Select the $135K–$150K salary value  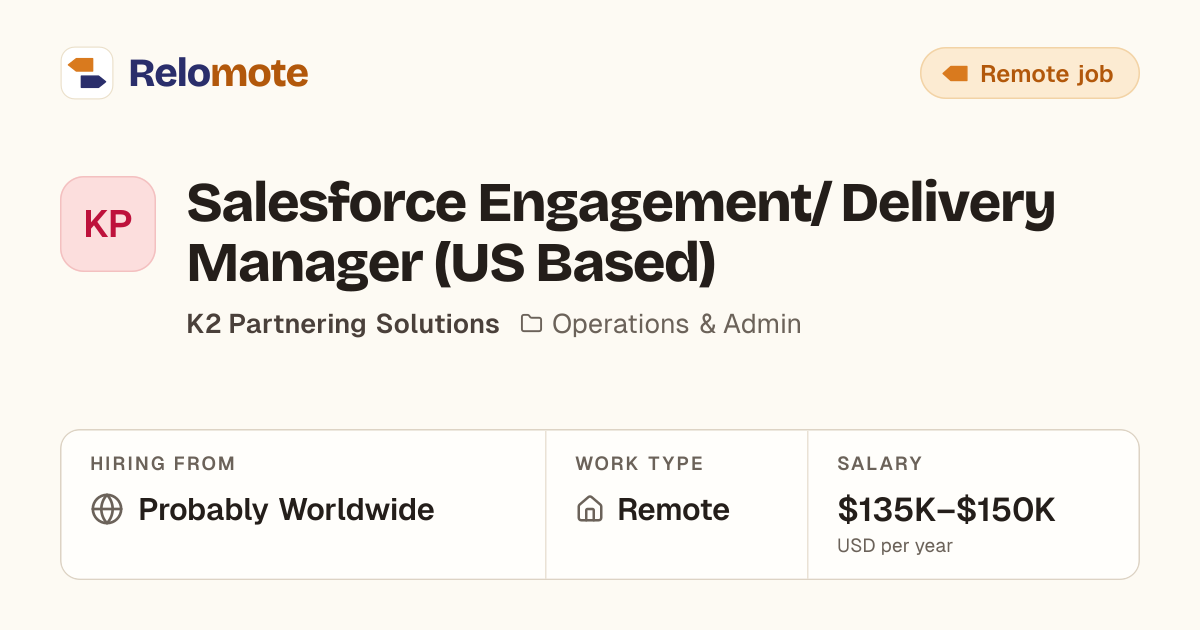click(x=946, y=510)
